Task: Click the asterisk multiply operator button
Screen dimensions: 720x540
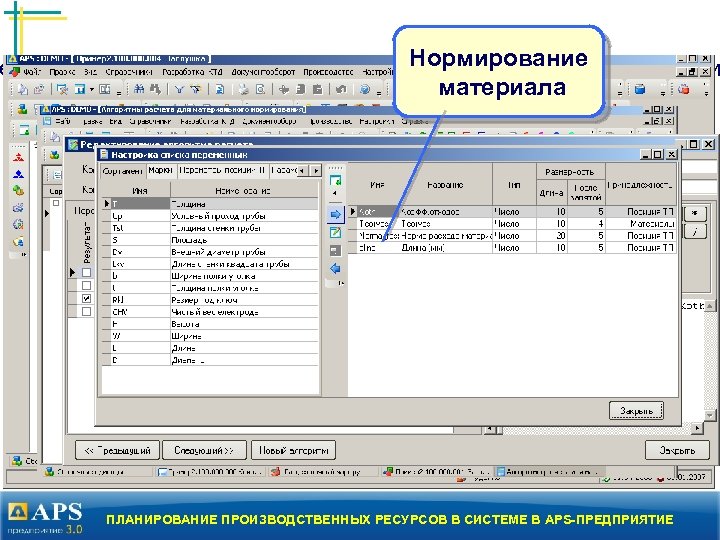Action: coord(695,214)
